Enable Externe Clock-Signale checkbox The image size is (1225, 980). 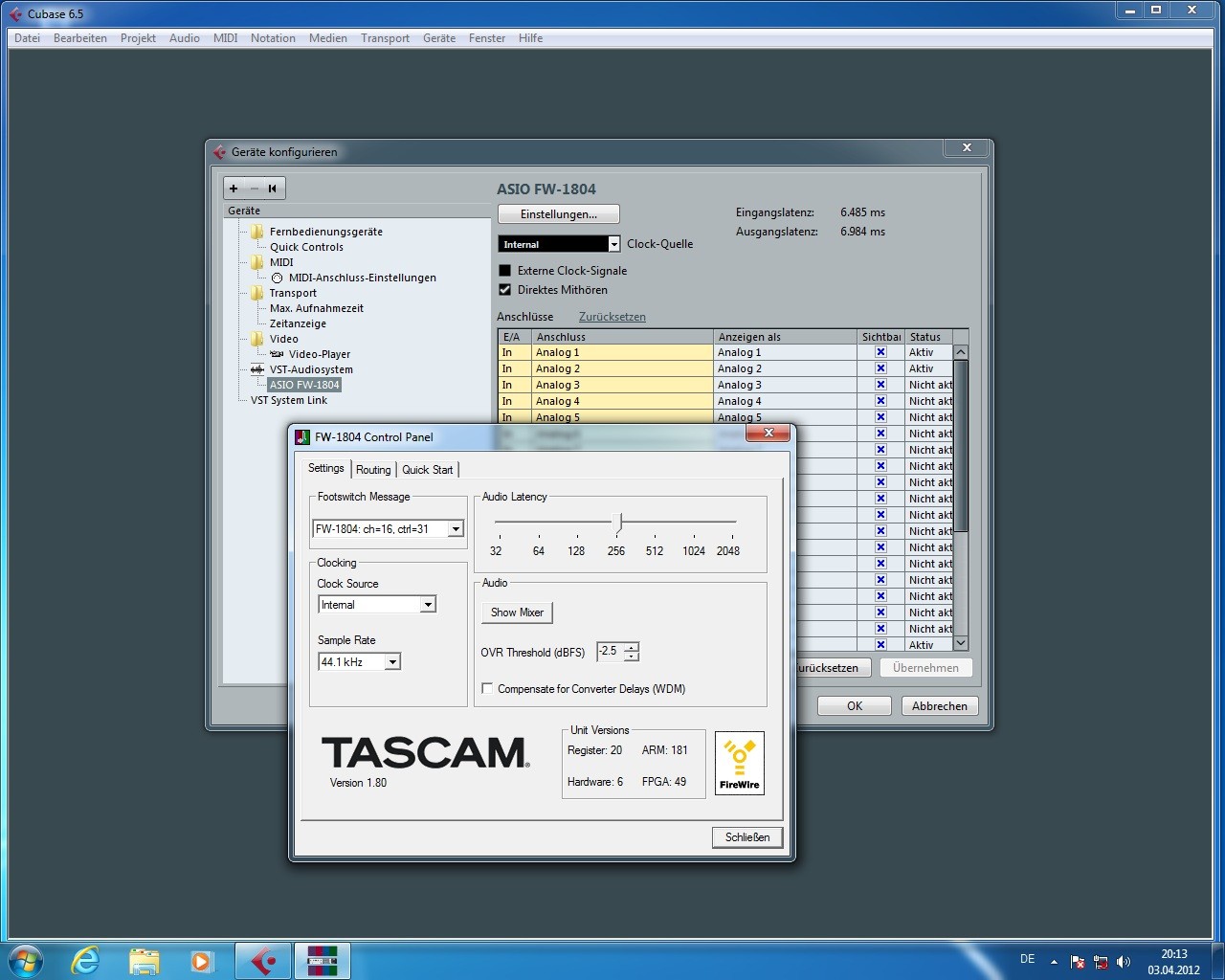coord(505,271)
